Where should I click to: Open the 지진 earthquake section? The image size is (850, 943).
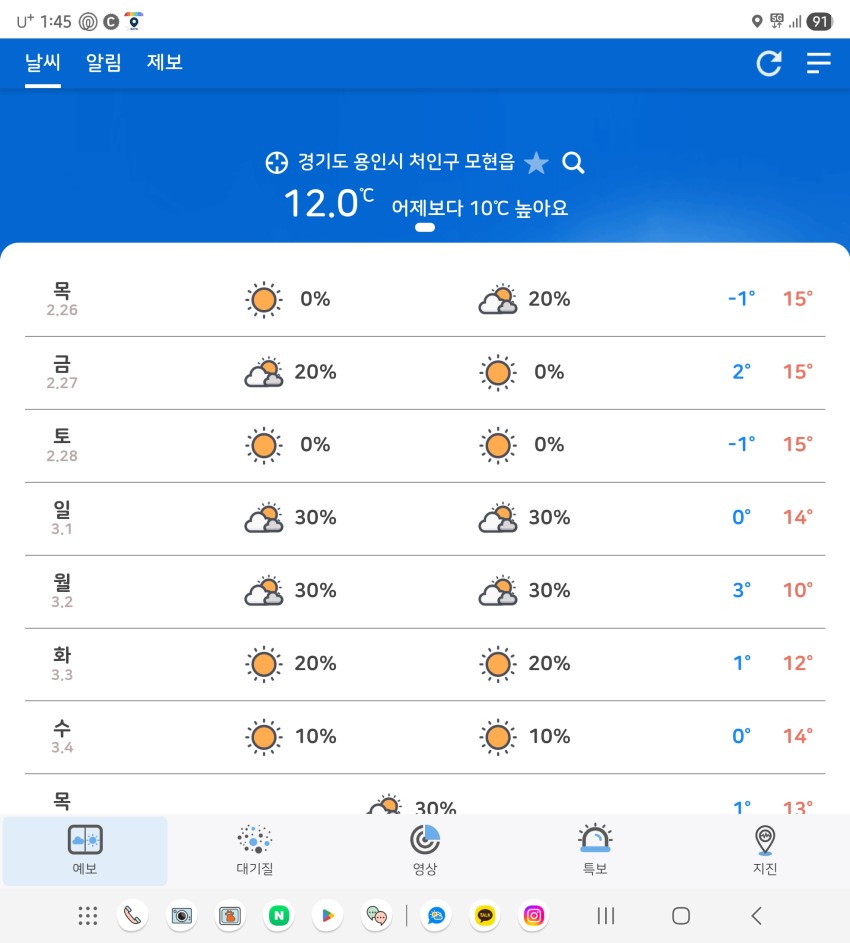pos(765,850)
